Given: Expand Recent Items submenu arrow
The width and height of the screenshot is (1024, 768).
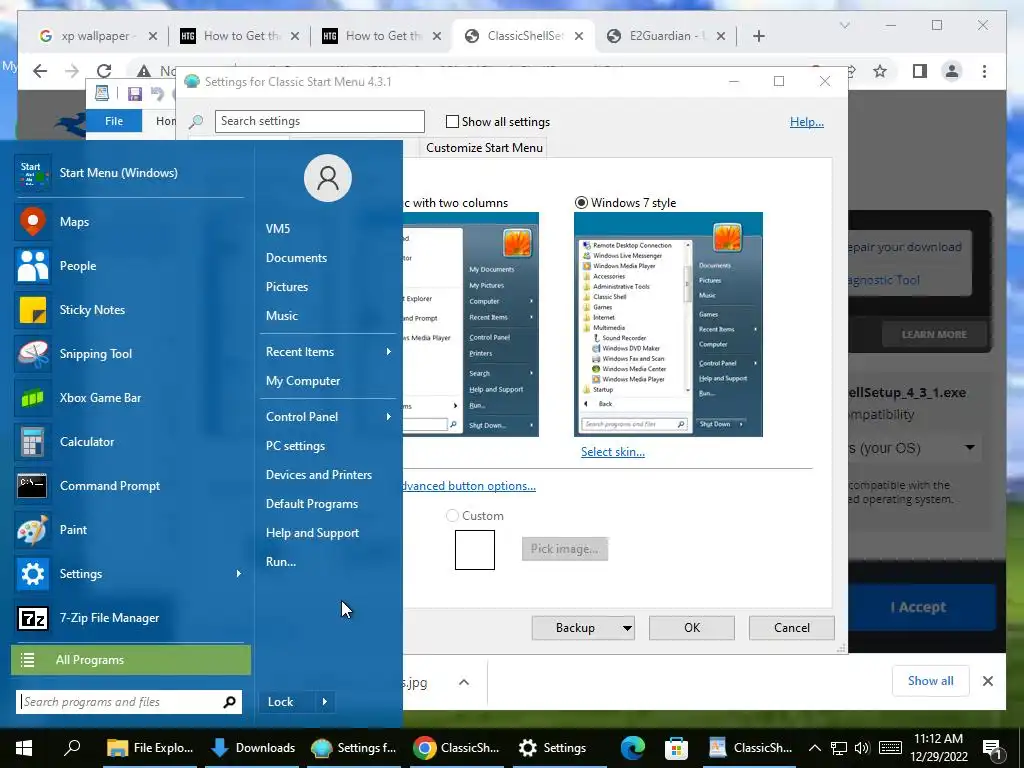Looking at the screenshot, I should (x=389, y=352).
